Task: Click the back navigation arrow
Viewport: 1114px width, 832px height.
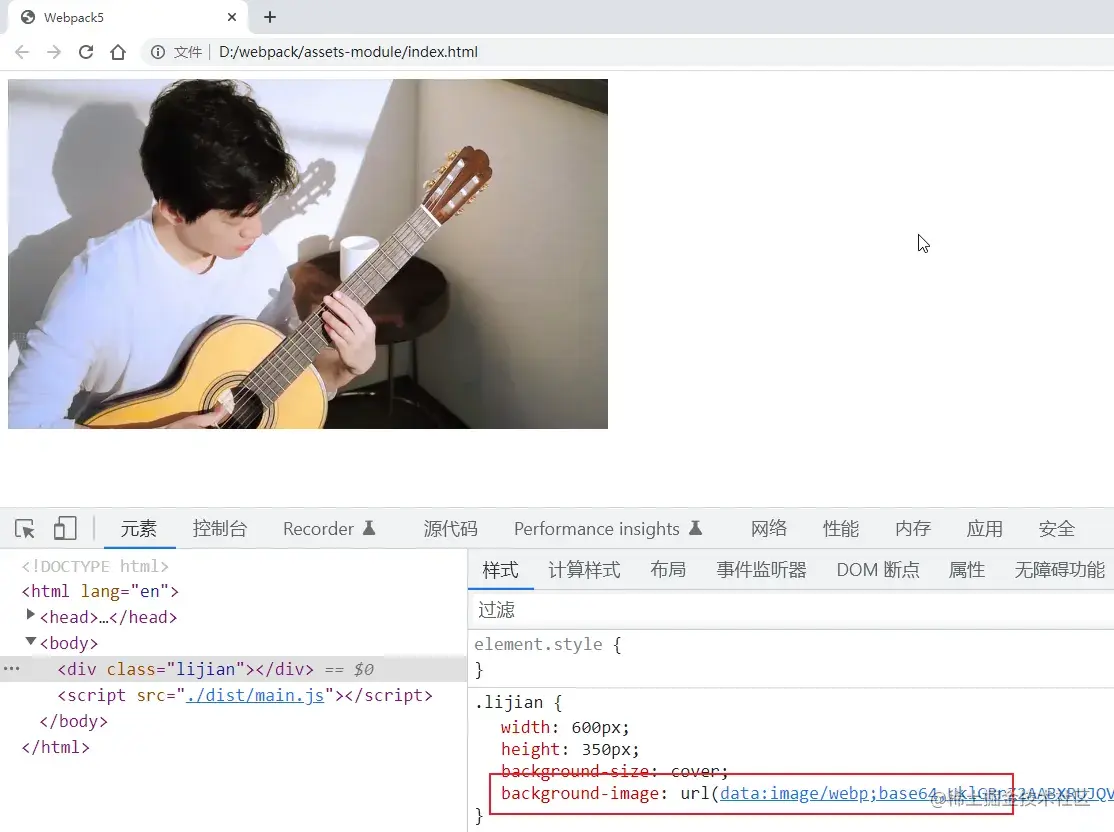Action: coord(22,51)
